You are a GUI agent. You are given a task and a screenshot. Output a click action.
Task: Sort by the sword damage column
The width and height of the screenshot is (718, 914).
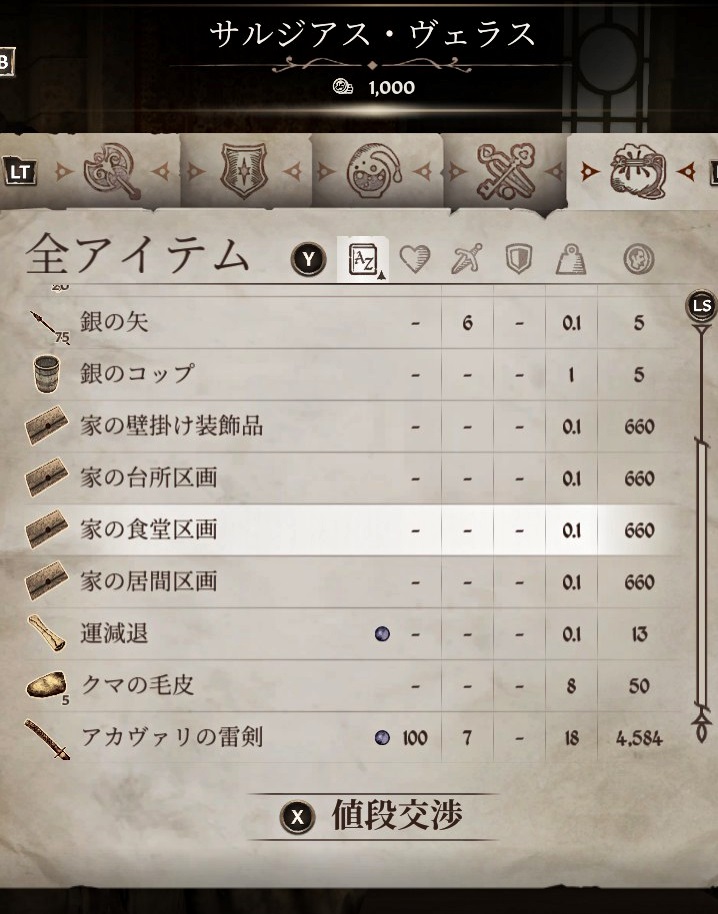point(467,259)
